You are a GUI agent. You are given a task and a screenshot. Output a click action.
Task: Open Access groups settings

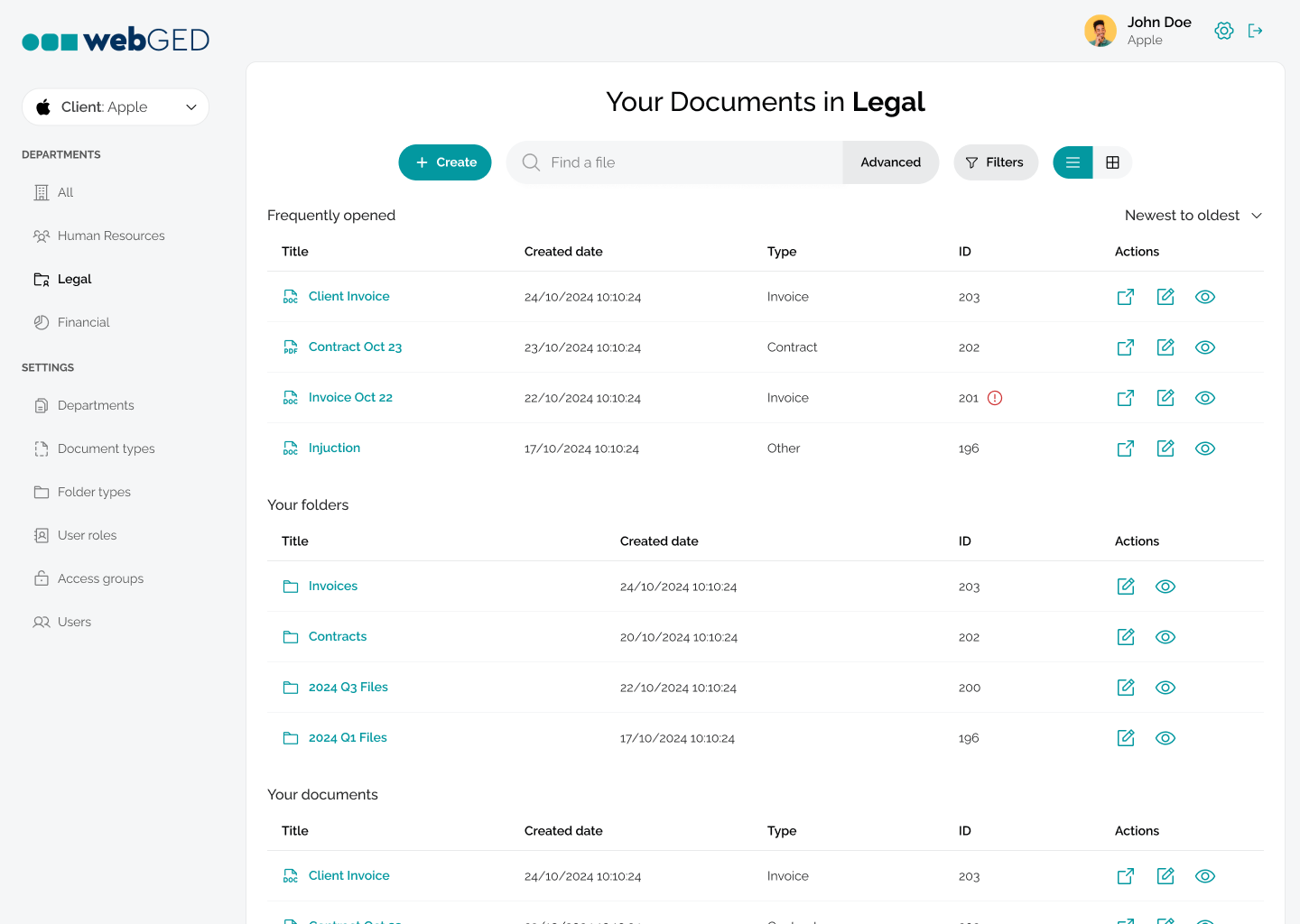click(89, 578)
